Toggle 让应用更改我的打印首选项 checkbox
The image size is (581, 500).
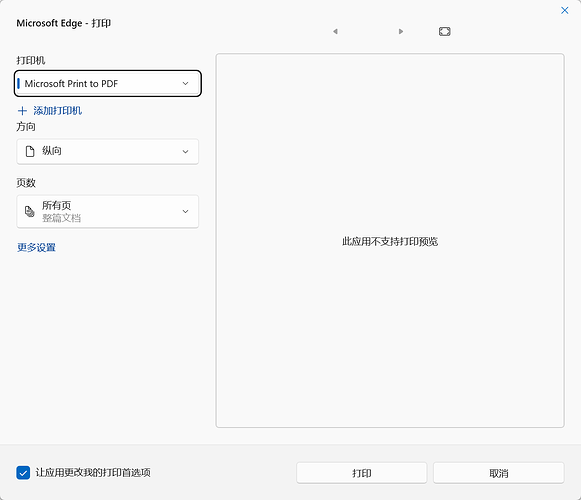[23, 473]
